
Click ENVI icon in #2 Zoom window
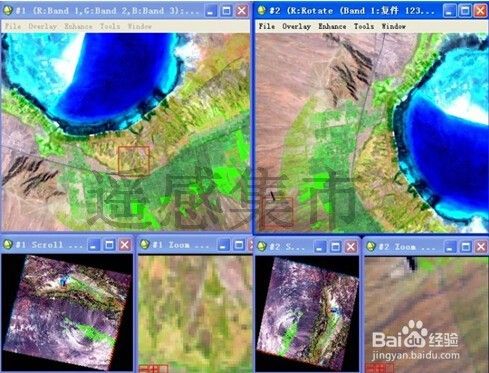point(371,246)
